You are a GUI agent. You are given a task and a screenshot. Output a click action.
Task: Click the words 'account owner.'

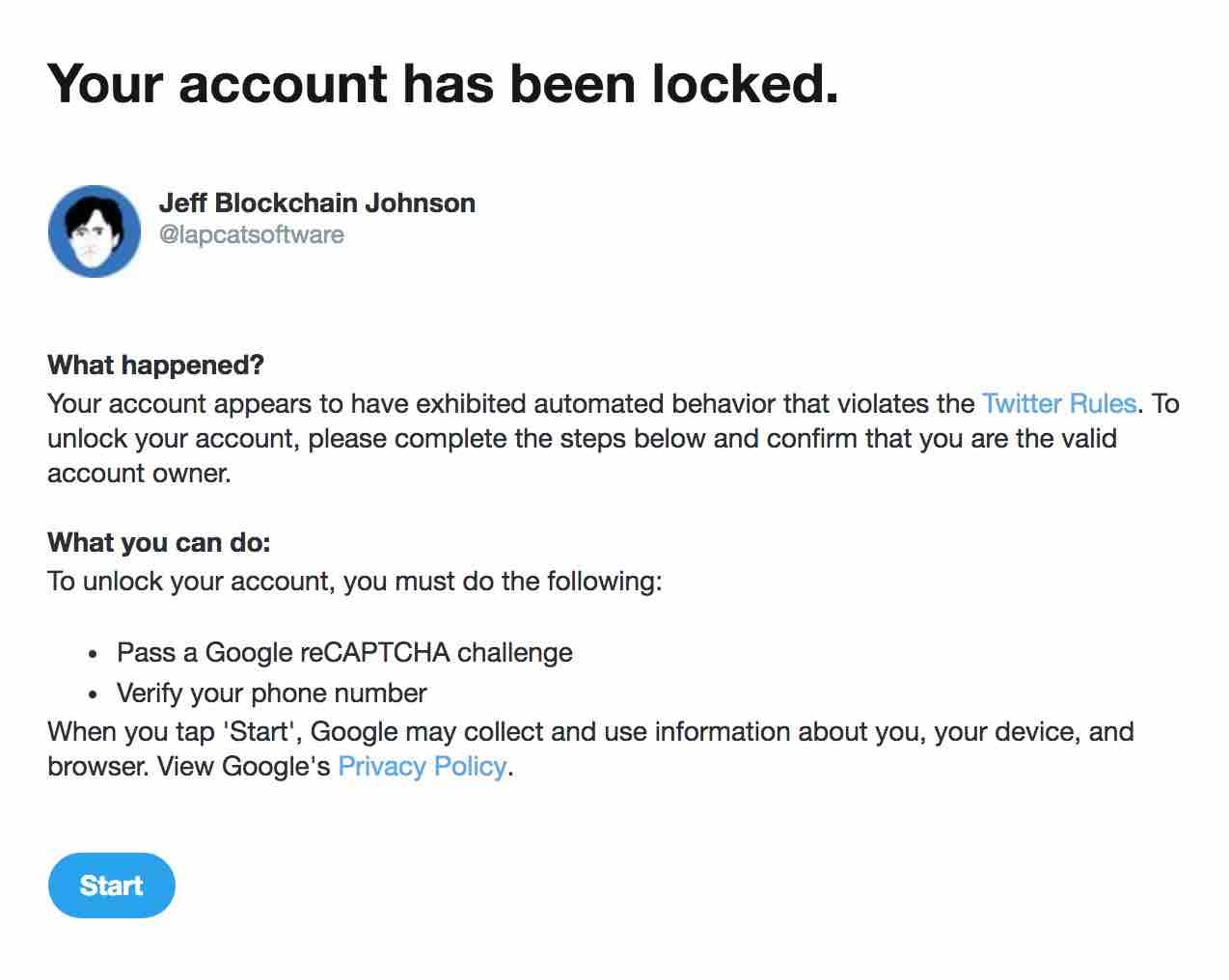pos(139,473)
